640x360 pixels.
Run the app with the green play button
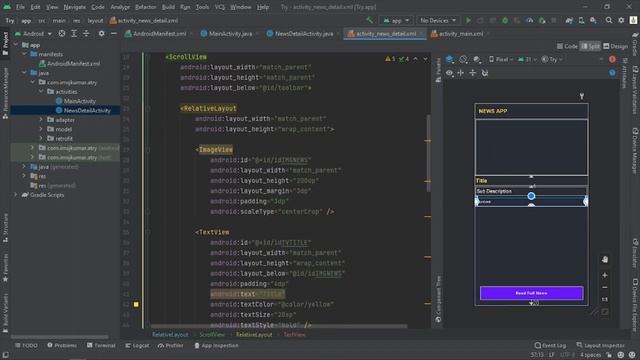[468, 20]
